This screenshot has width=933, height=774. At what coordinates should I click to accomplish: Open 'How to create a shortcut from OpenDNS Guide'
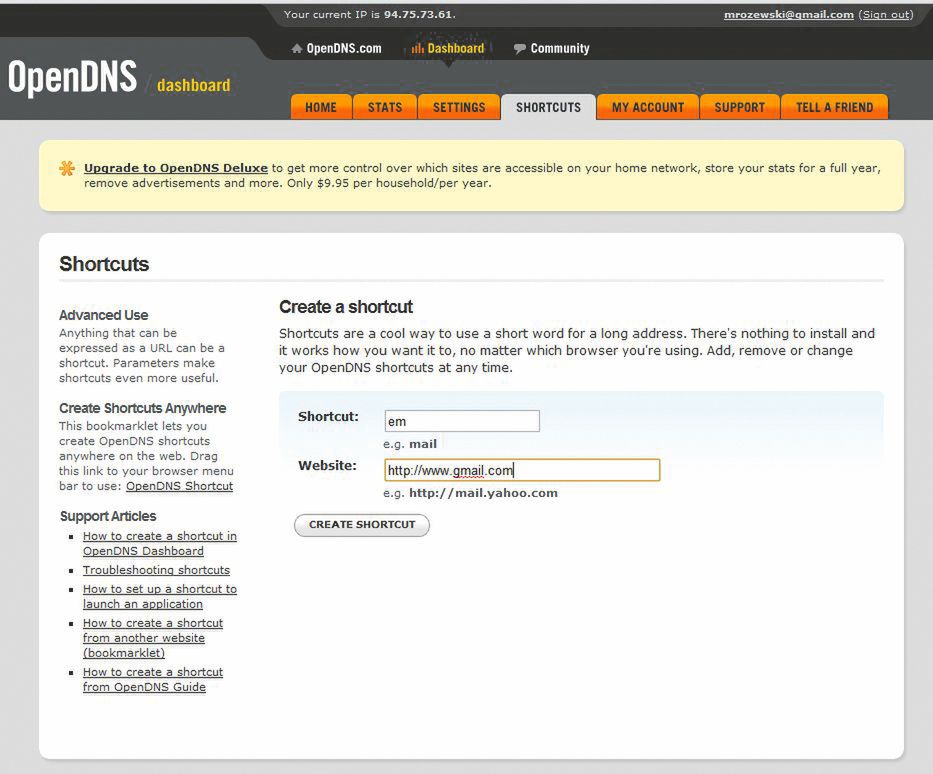point(153,679)
